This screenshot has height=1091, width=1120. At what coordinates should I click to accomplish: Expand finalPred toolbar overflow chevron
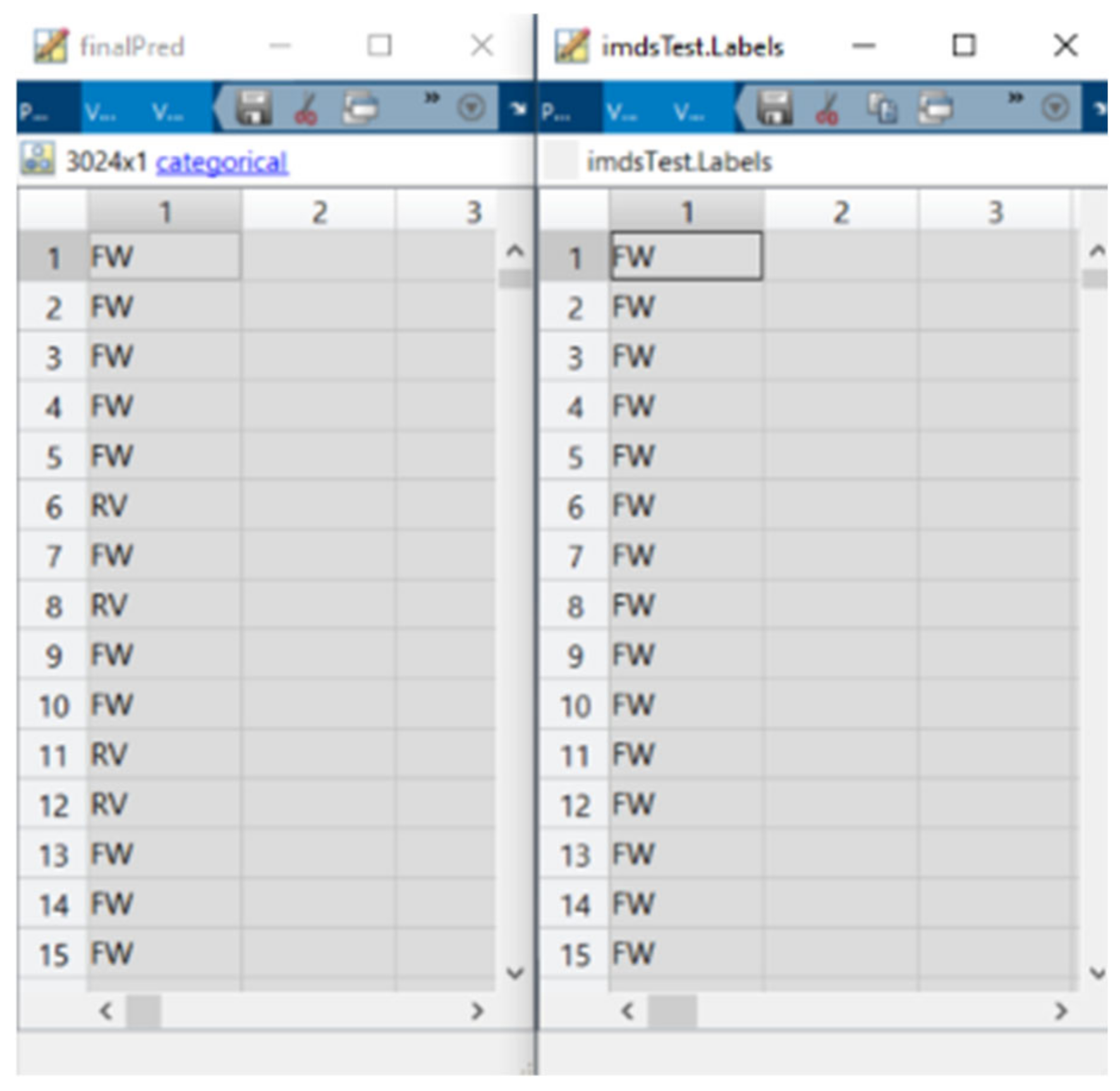coord(432,99)
